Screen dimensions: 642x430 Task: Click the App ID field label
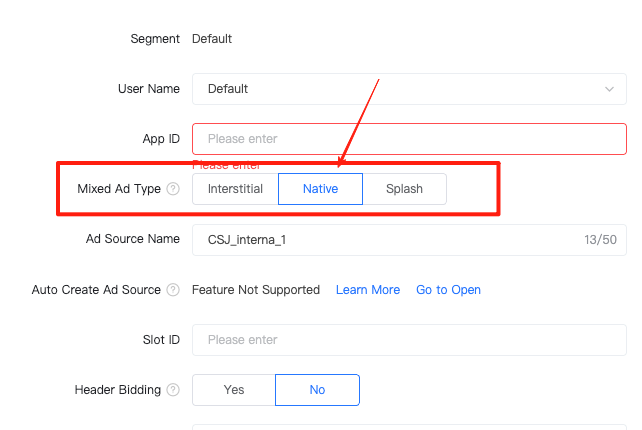pos(161,139)
